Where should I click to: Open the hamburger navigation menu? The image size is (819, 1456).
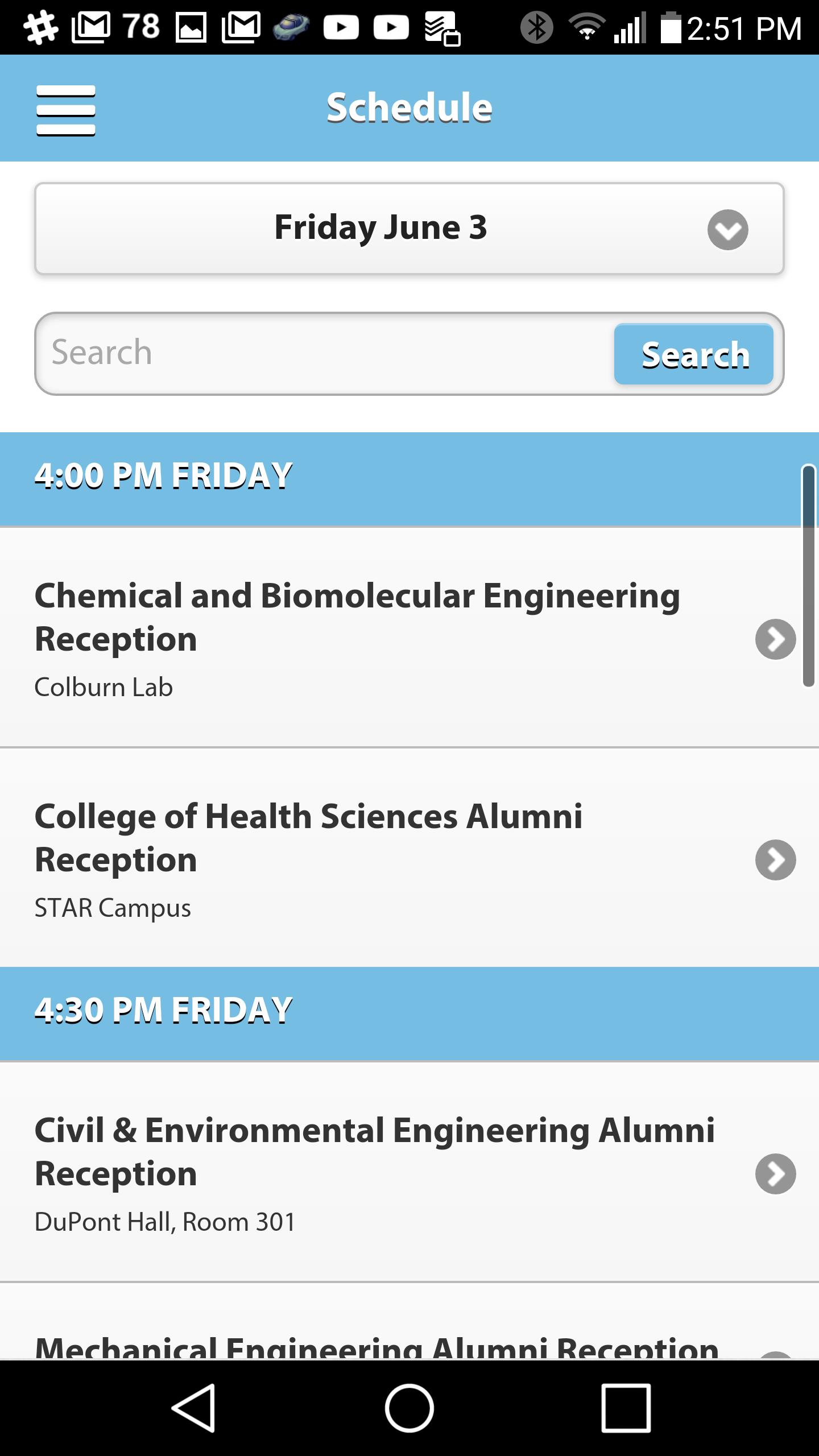coord(65,110)
